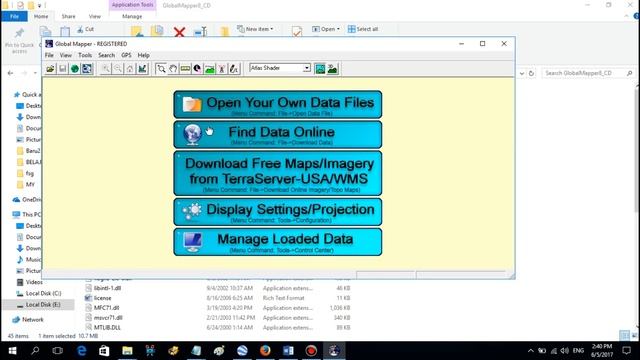Image resolution: width=640 pixels, height=360 pixels.
Task: Open Global Mapper Tools menu
Action: click(x=85, y=55)
